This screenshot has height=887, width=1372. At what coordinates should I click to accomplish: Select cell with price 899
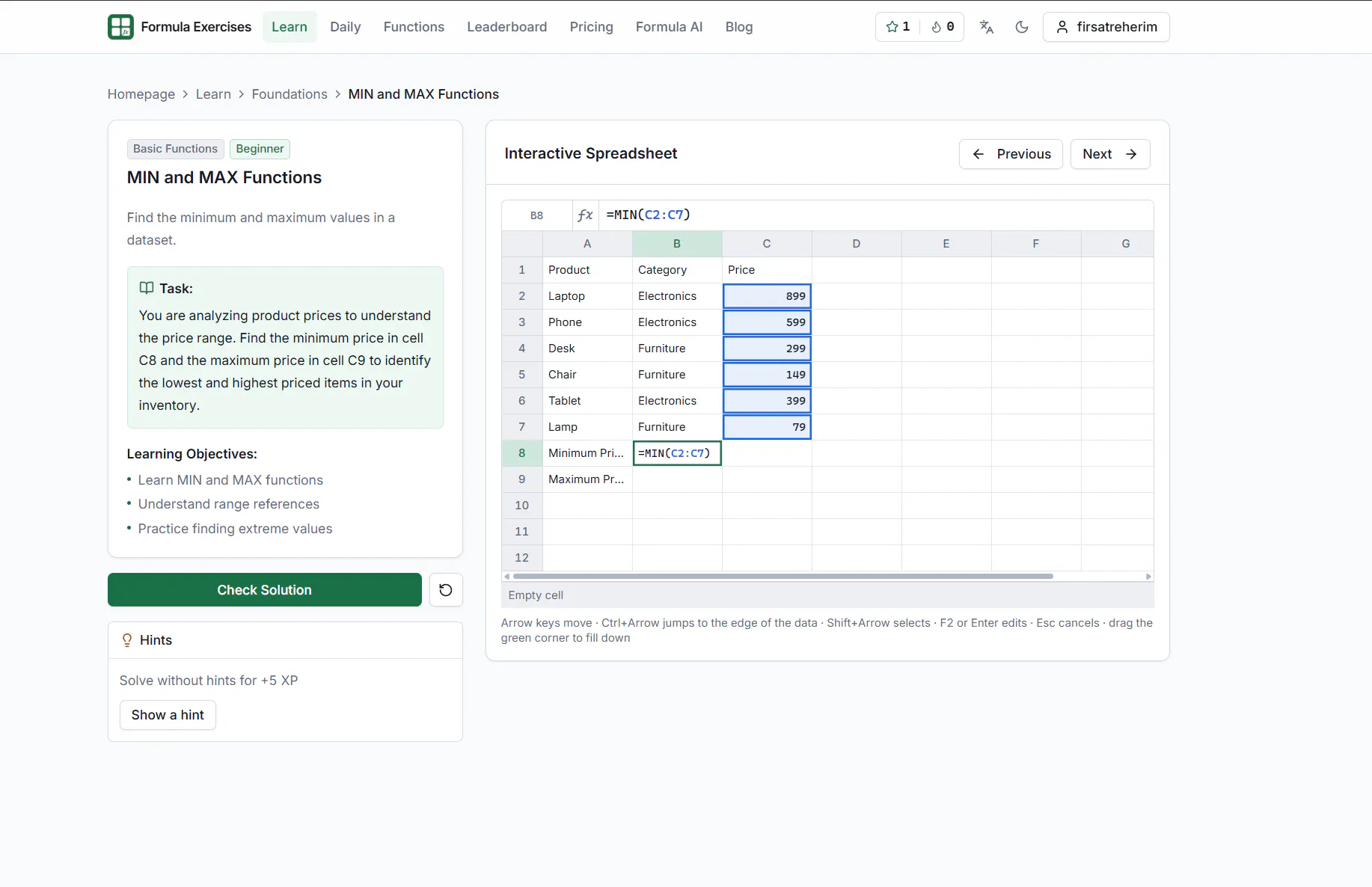(x=767, y=296)
